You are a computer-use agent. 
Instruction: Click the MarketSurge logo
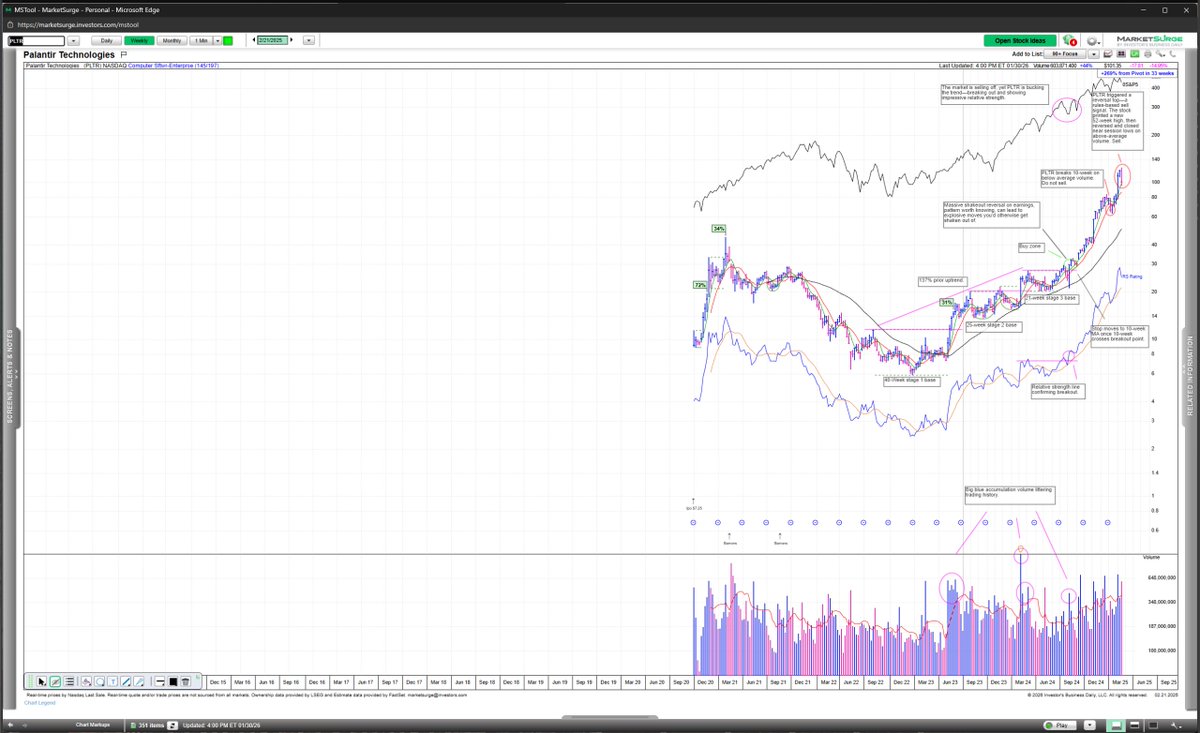[x=1147, y=41]
